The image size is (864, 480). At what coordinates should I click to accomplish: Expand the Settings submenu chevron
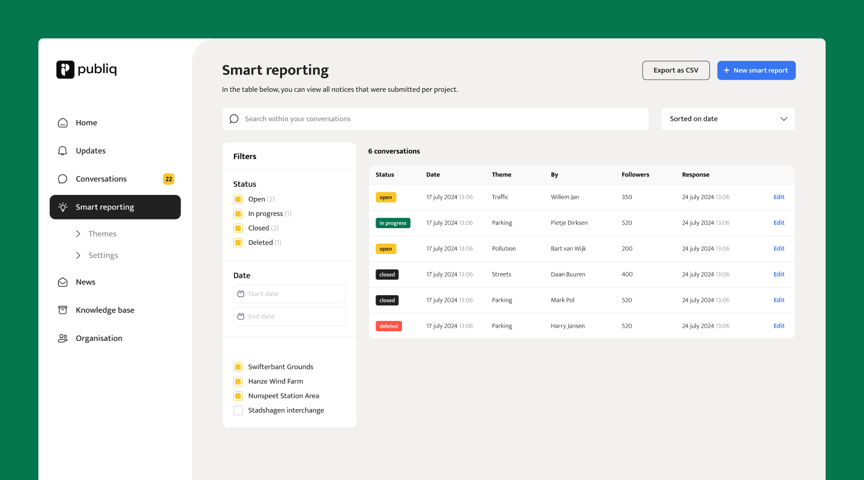click(78, 255)
